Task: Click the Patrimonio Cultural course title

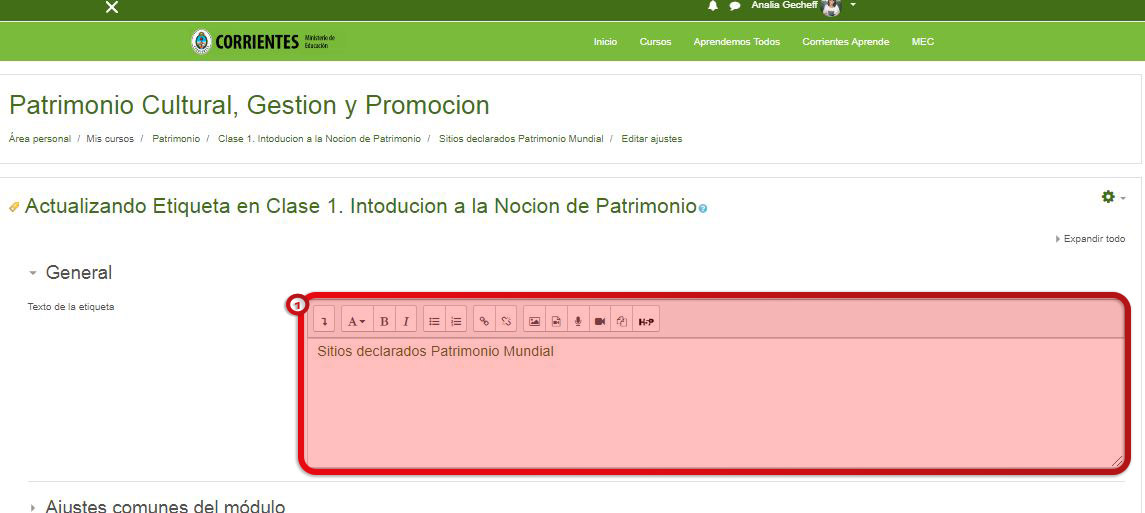Action: pos(249,106)
